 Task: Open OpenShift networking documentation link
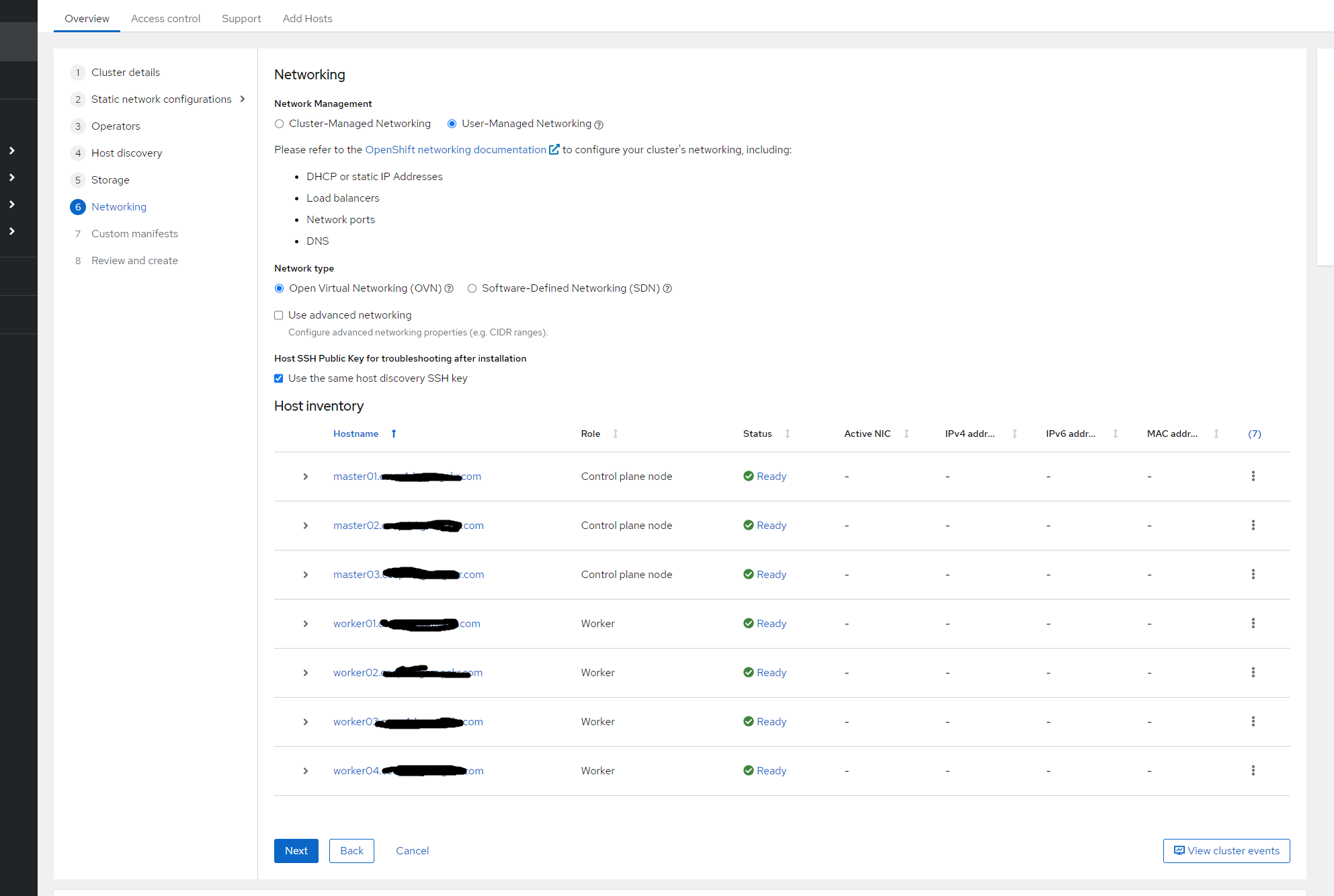click(456, 149)
